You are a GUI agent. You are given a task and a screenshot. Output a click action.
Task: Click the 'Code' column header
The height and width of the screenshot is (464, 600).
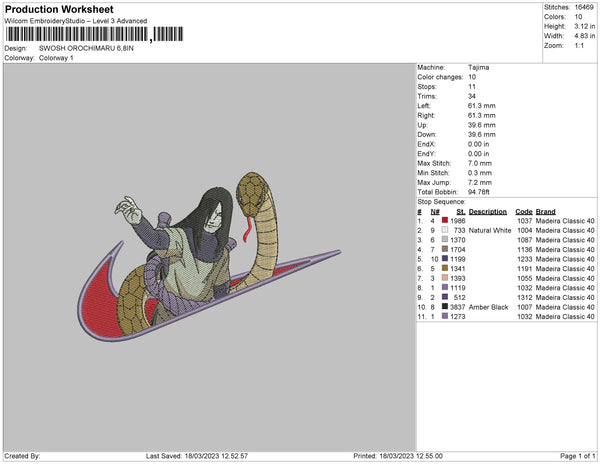tap(524, 212)
